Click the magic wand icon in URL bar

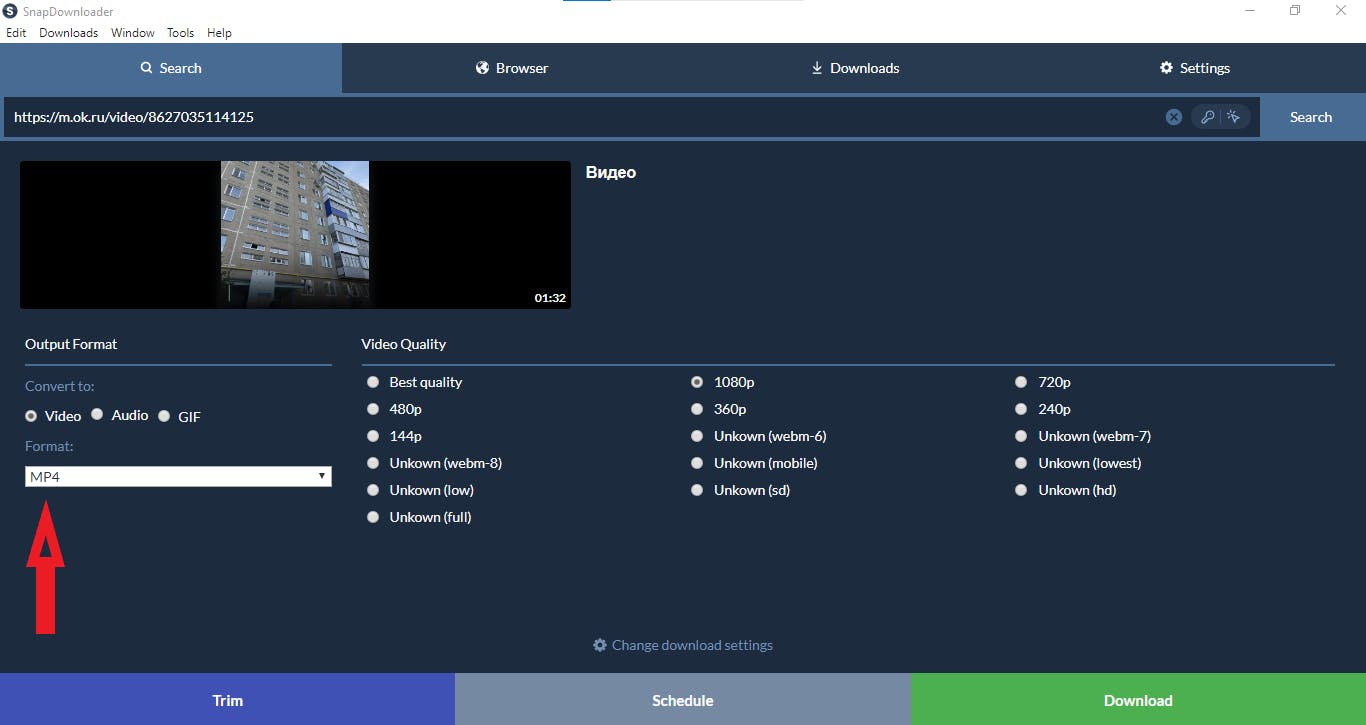[1234, 117]
